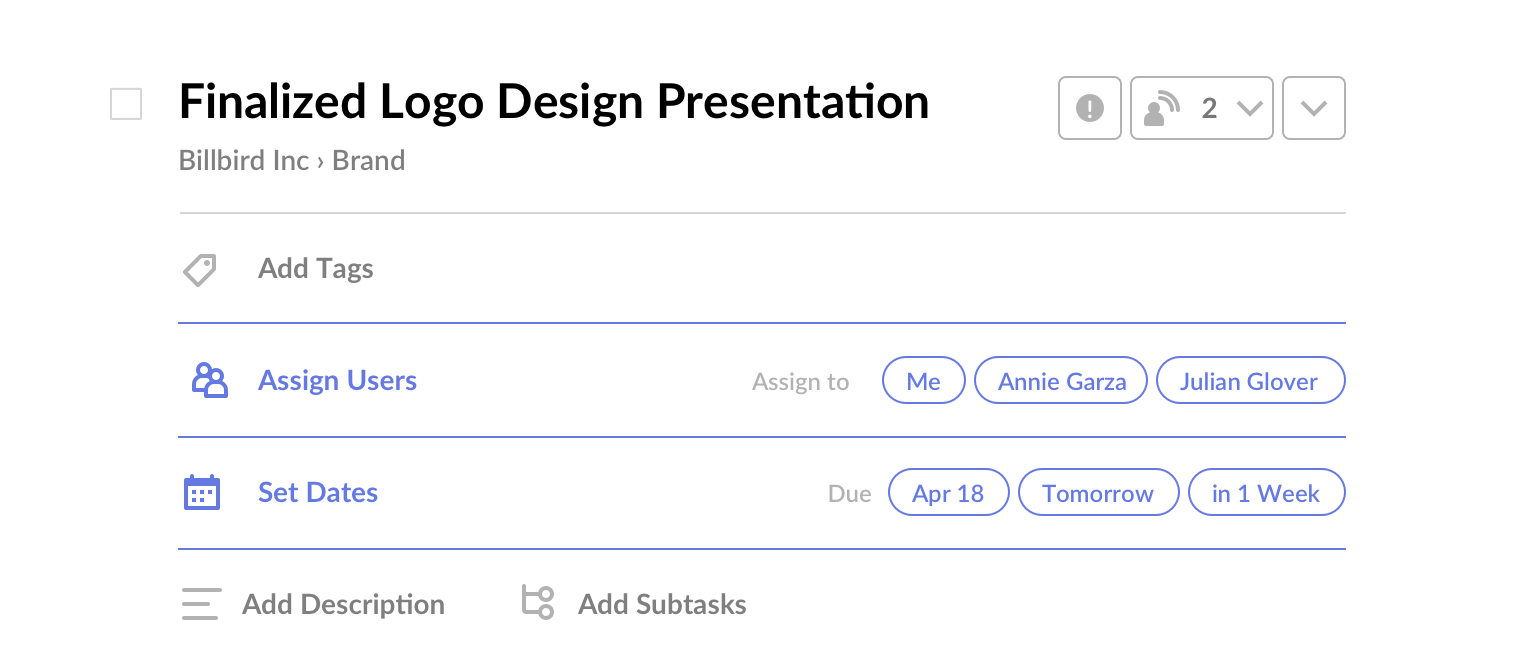The height and width of the screenshot is (660, 1524).
Task: Open Set Dates
Action: point(318,493)
